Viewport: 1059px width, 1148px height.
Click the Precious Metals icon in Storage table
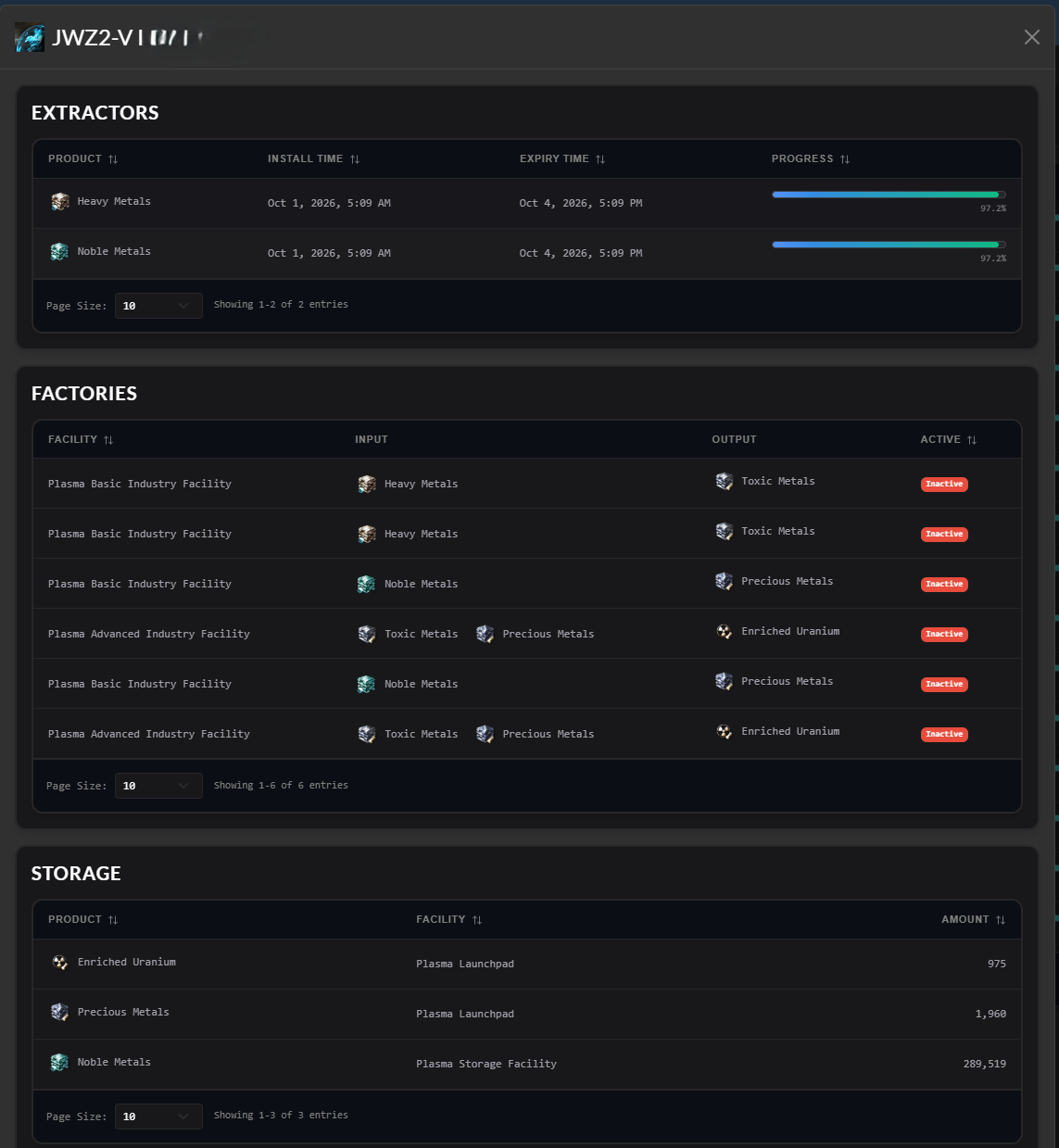[x=60, y=1012]
